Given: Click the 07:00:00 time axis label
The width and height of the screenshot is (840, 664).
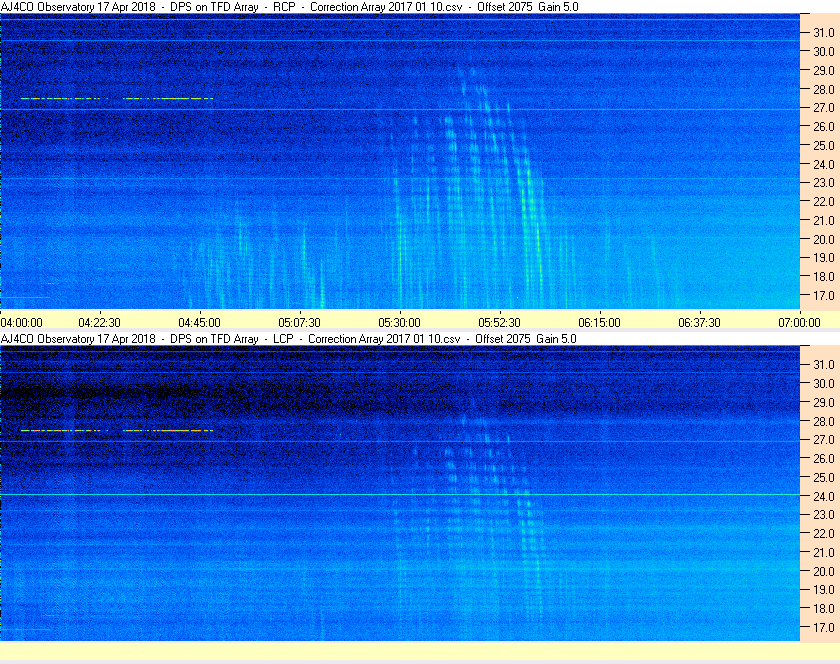Looking at the screenshot, I should pos(799,323).
